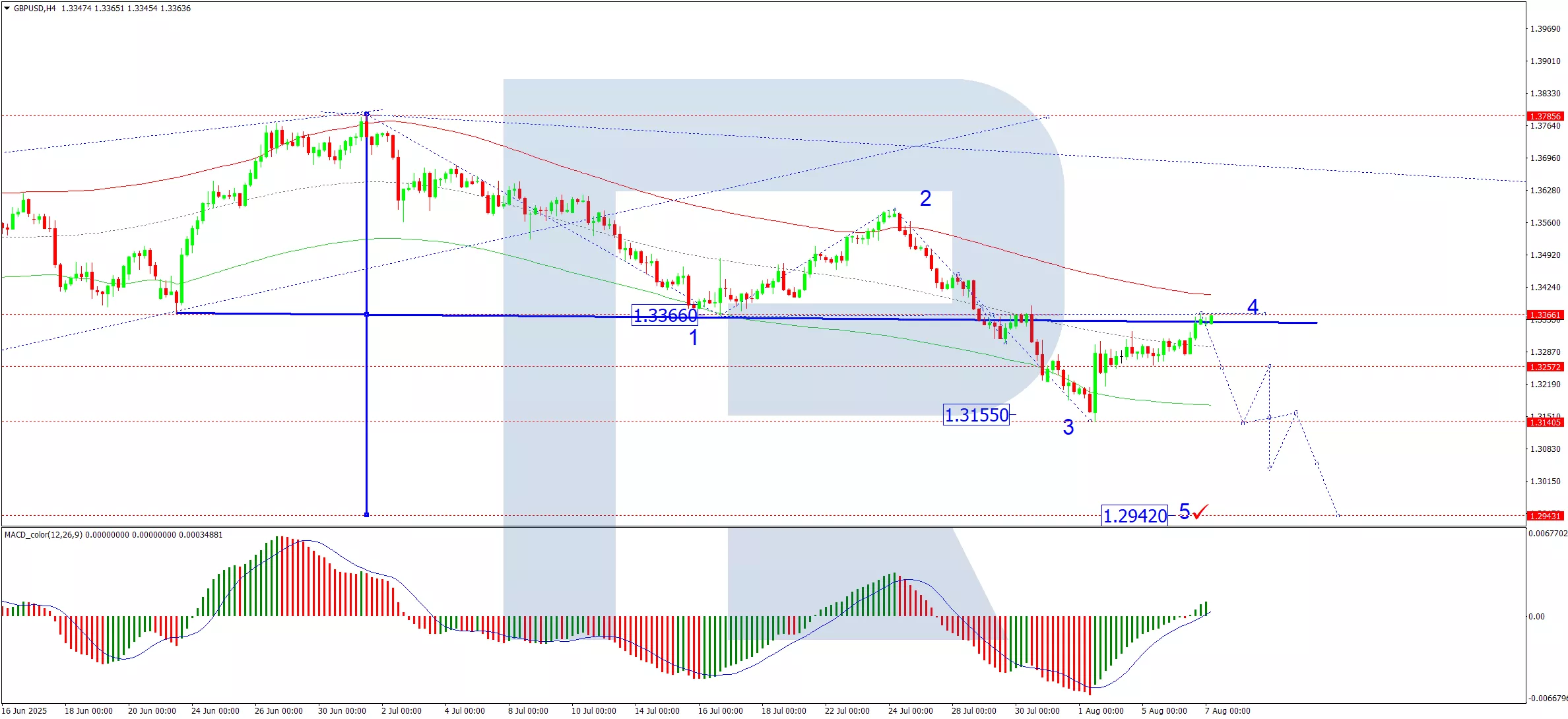Select the 1.29420 target label box

[1134, 515]
